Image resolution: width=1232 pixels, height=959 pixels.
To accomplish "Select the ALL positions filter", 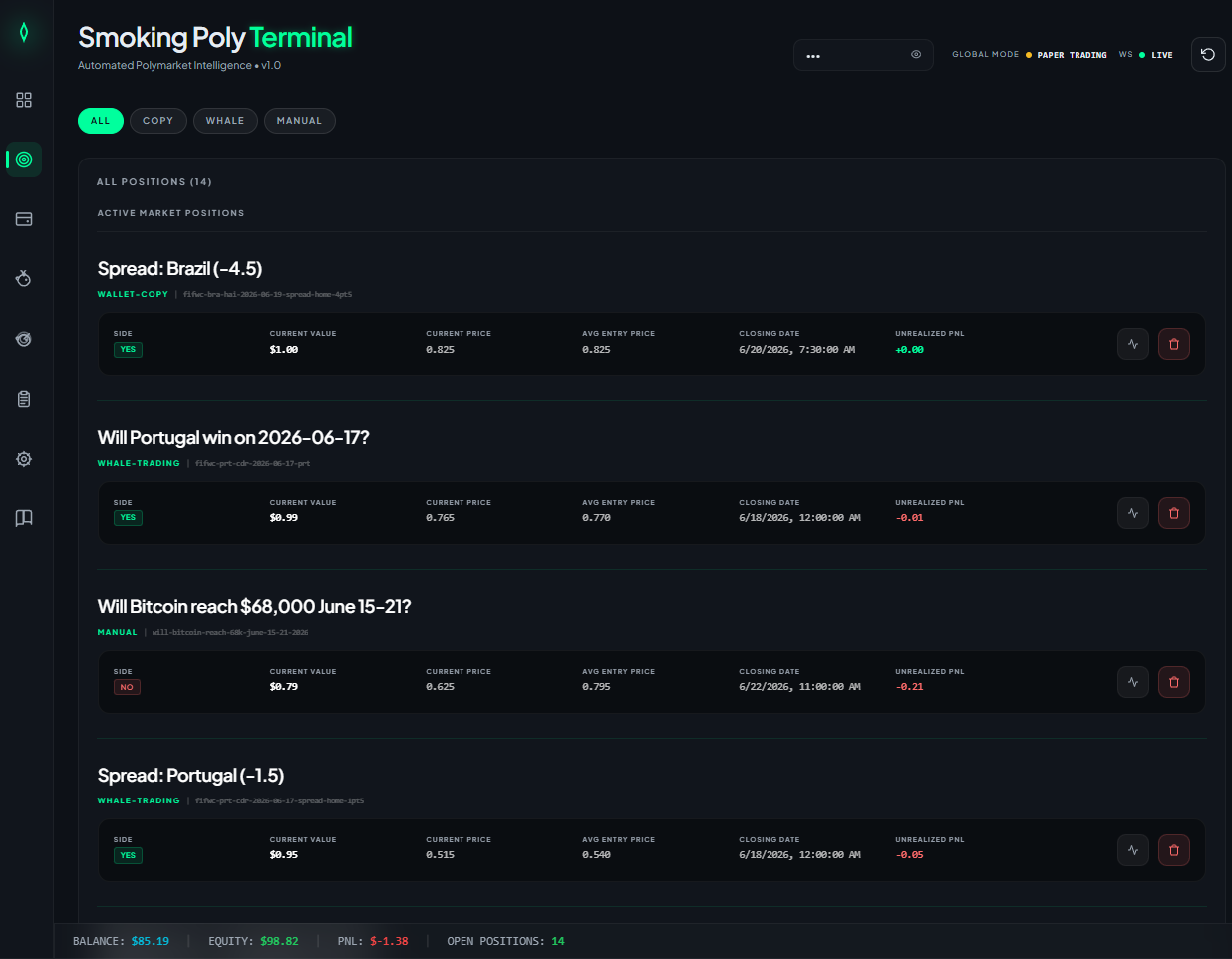I will click(x=101, y=121).
